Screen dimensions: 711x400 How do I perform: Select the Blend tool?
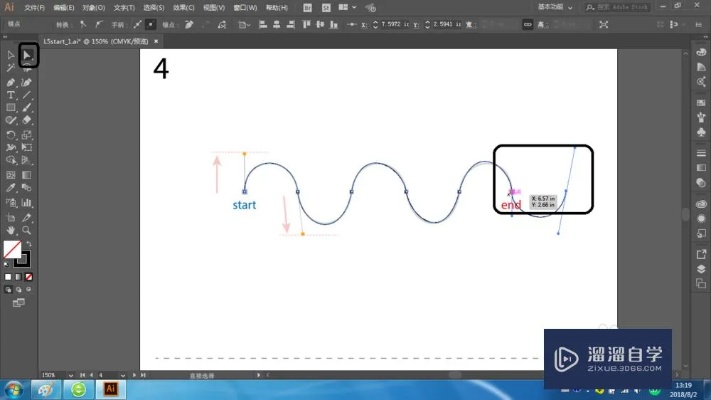pyautogui.click(x=27, y=188)
